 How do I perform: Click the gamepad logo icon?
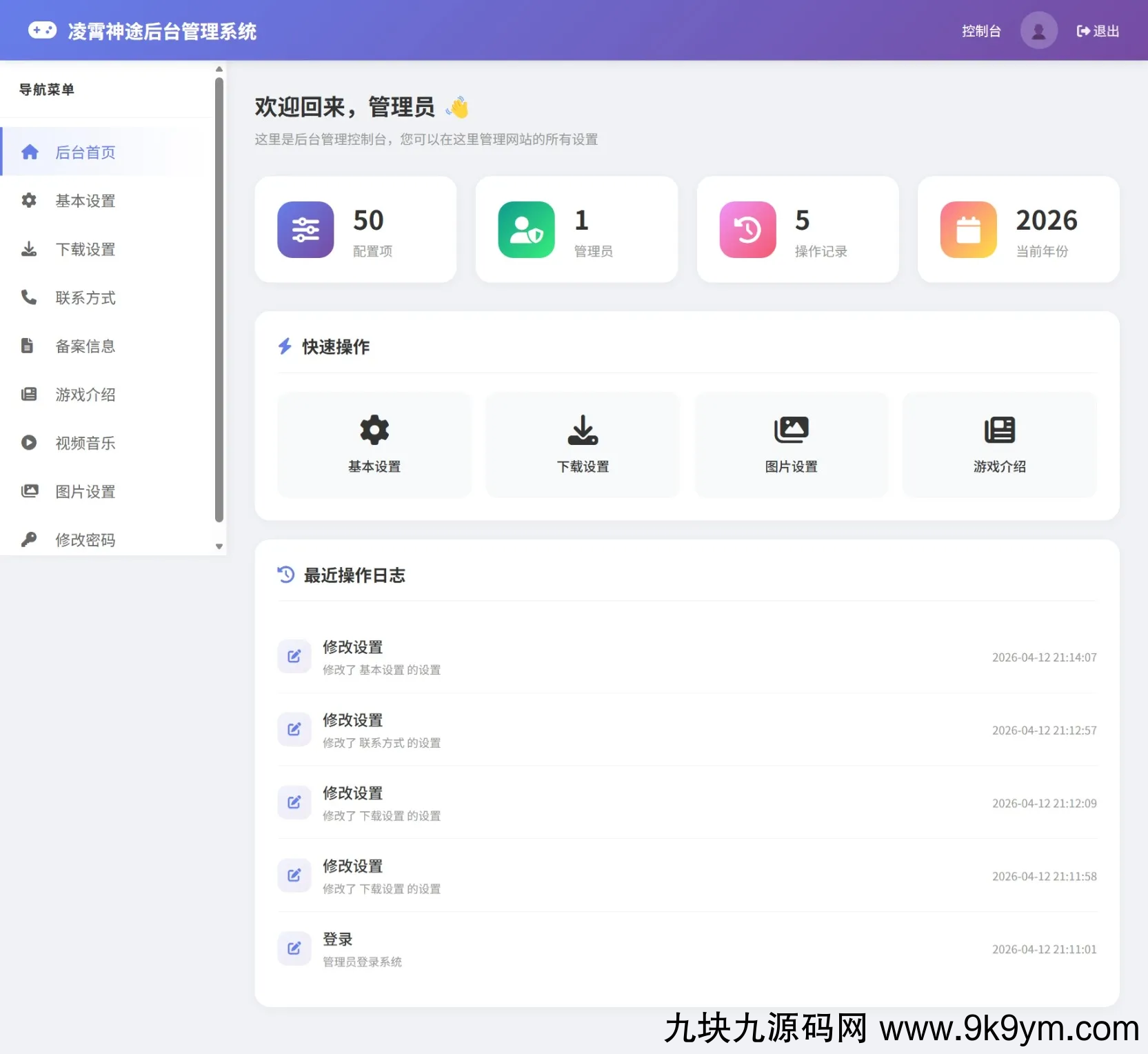click(42, 30)
